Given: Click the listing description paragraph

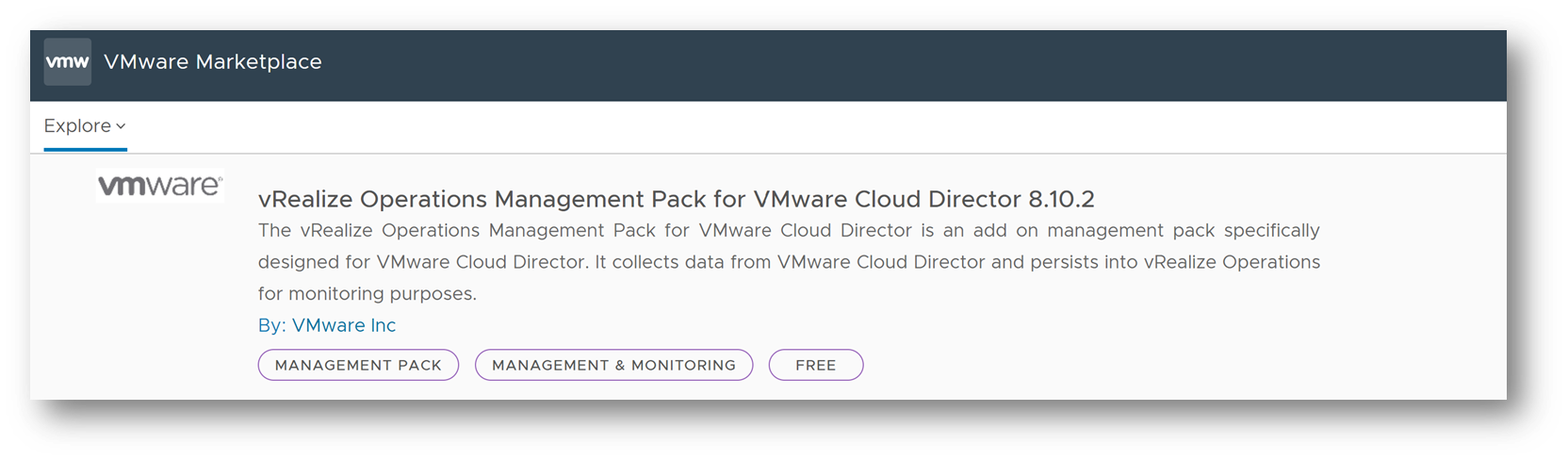Looking at the screenshot, I should pyautogui.click(x=789, y=262).
